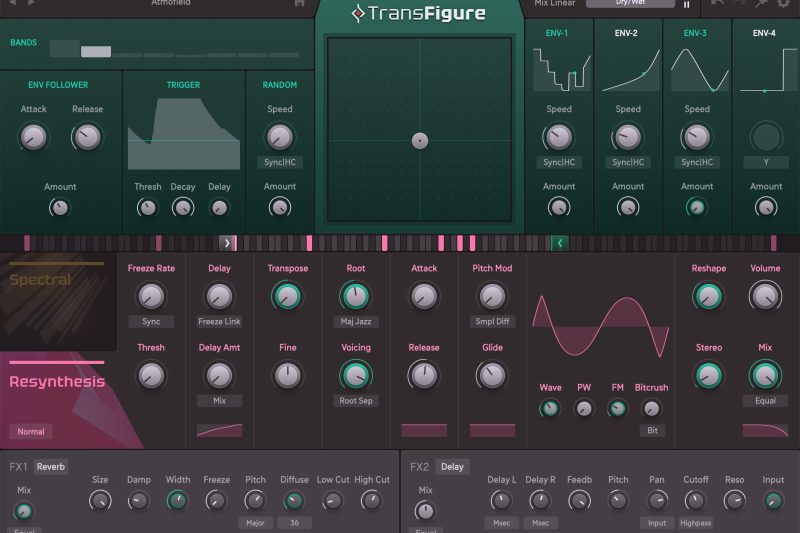Click the Reshape knob
This screenshot has width=800, height=533.
[709, 296]
